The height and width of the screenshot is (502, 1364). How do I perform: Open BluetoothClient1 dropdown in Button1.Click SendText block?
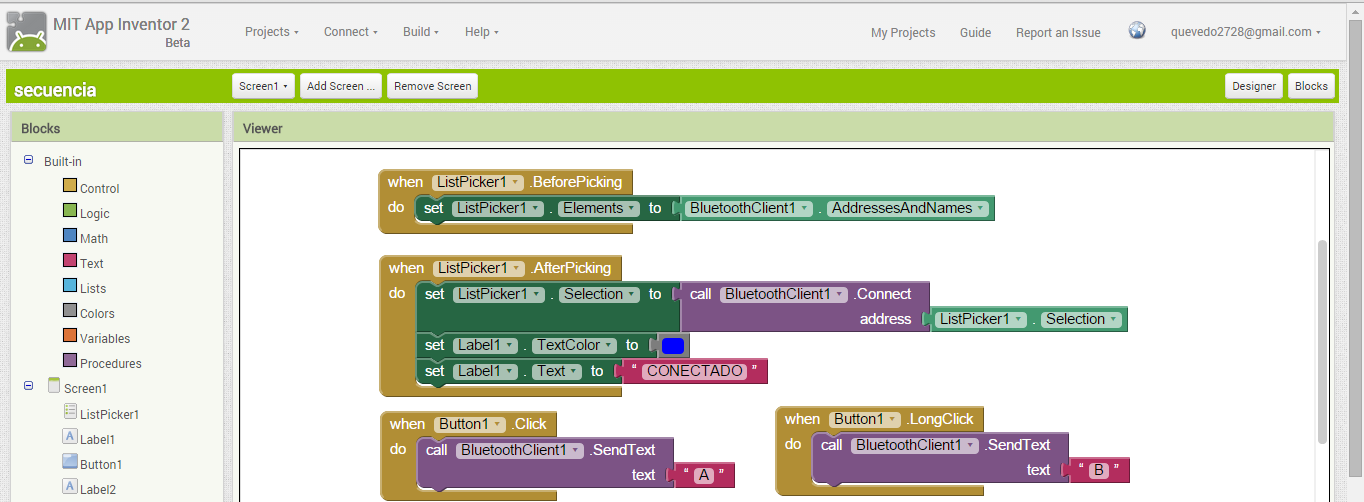(520, 450)
